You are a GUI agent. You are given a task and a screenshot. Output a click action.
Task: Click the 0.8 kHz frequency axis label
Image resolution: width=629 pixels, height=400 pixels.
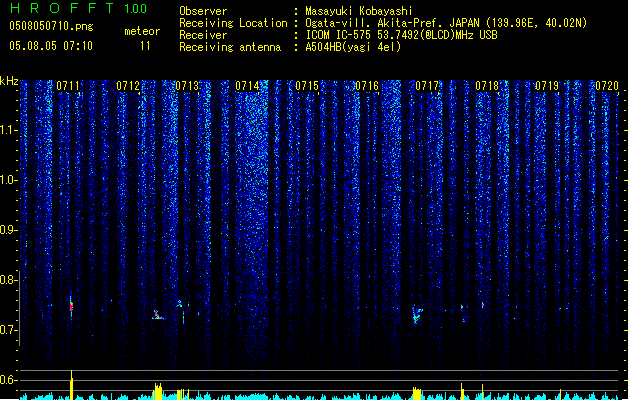tap(8, 280)
